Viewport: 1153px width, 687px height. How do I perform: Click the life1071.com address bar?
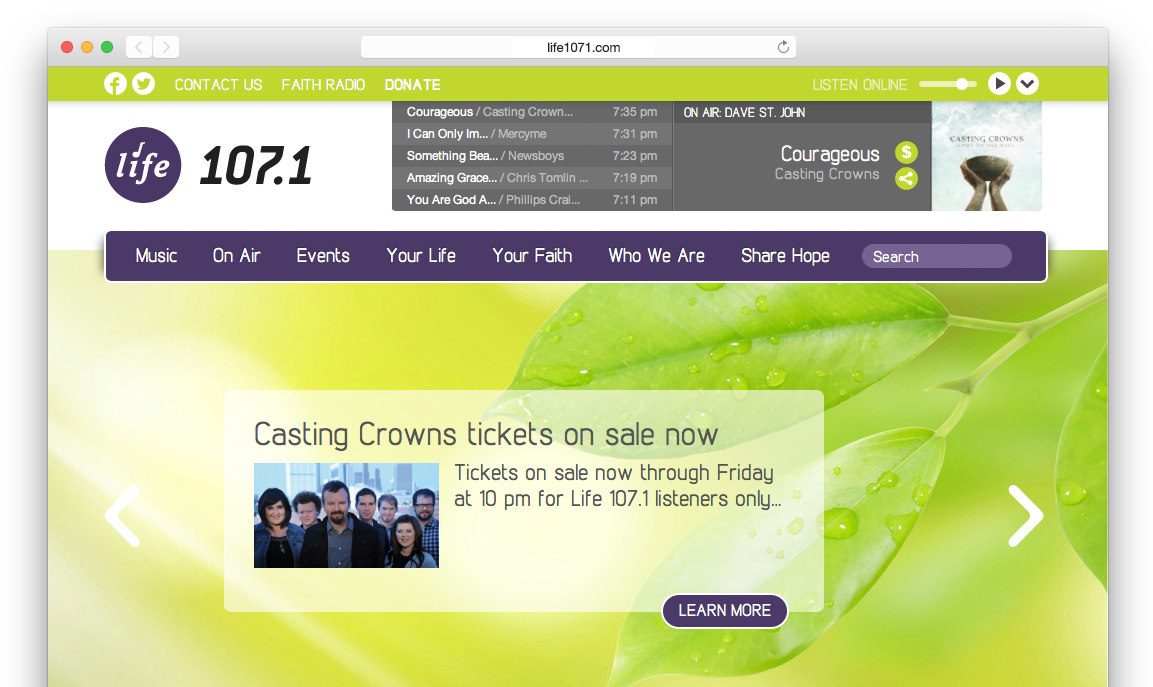coord(578,47)
